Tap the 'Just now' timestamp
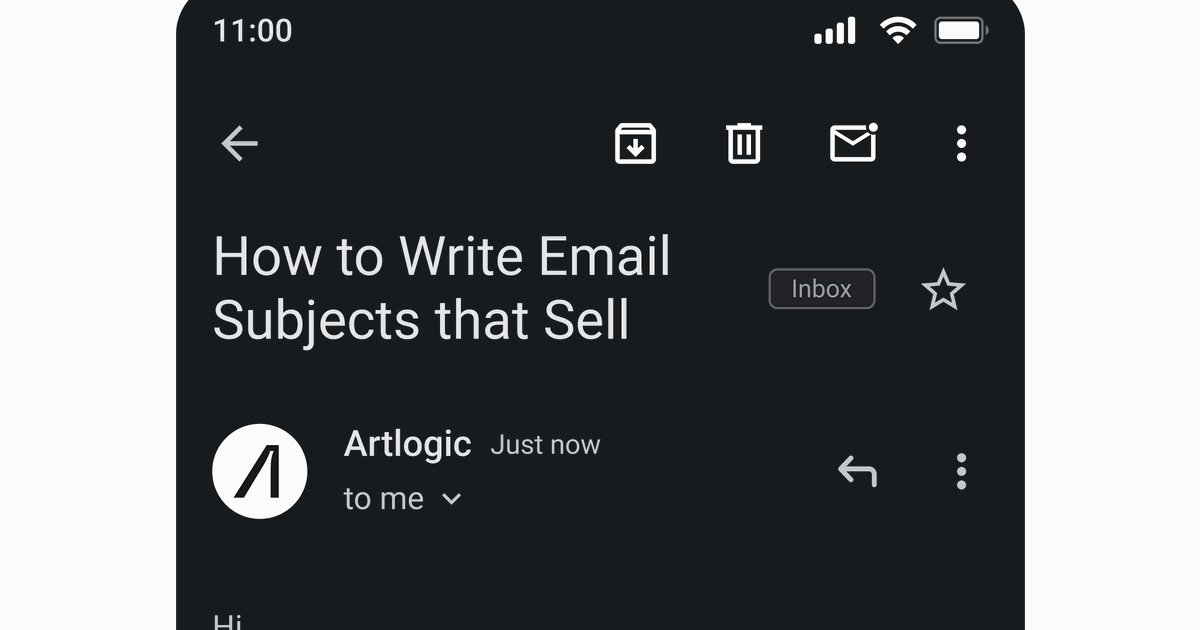Image resolution: width=1200 pixels, height=630 pixels. tap(545, 444)
